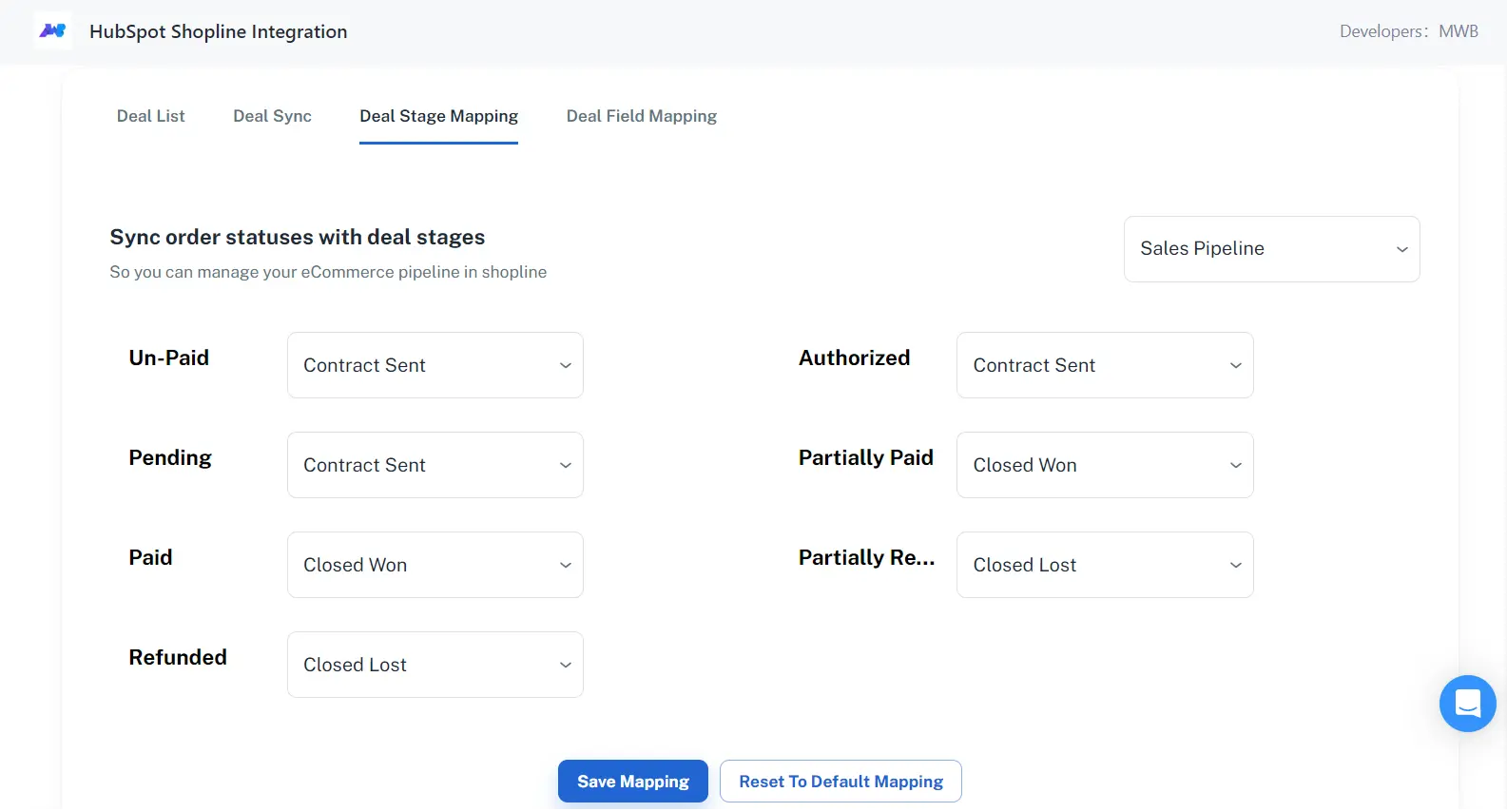Click the chevron arrow in Sales Pipeline selector
The height and width of the screenshot is (812, 1507).
point(1401,249)
